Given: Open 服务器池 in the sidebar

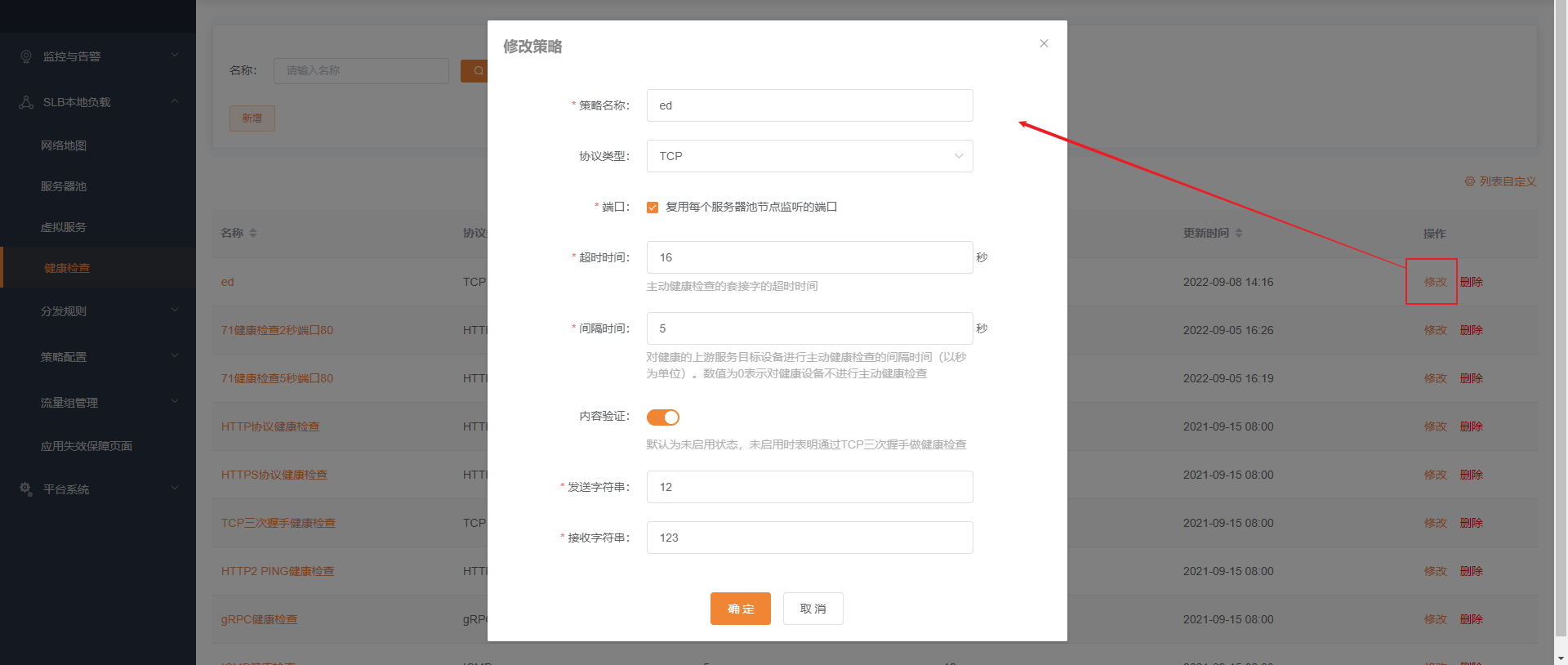Looking at the screenshot, I should [x=64, y=186].
